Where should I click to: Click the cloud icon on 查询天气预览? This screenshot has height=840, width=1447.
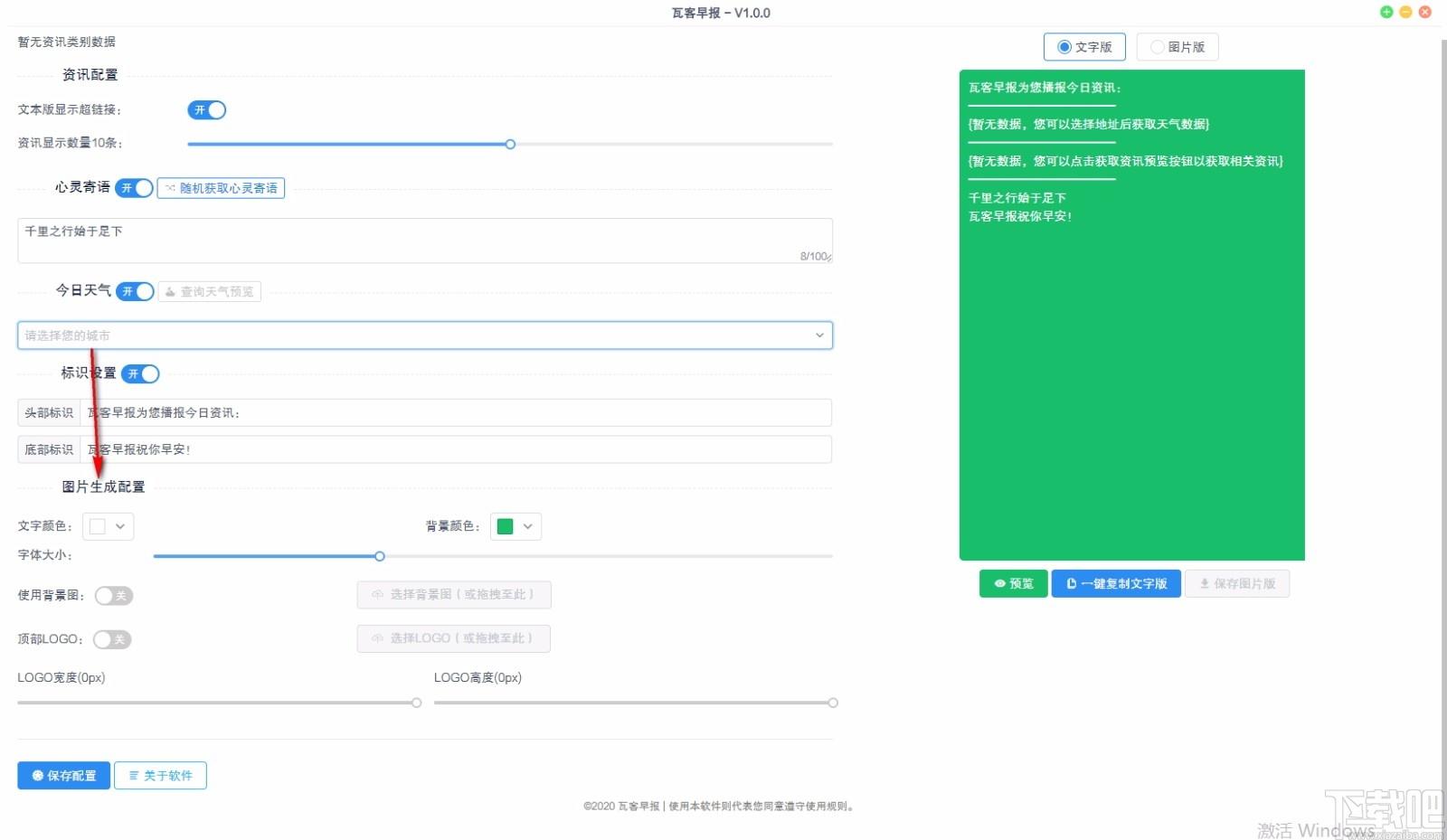click(170, 292)
